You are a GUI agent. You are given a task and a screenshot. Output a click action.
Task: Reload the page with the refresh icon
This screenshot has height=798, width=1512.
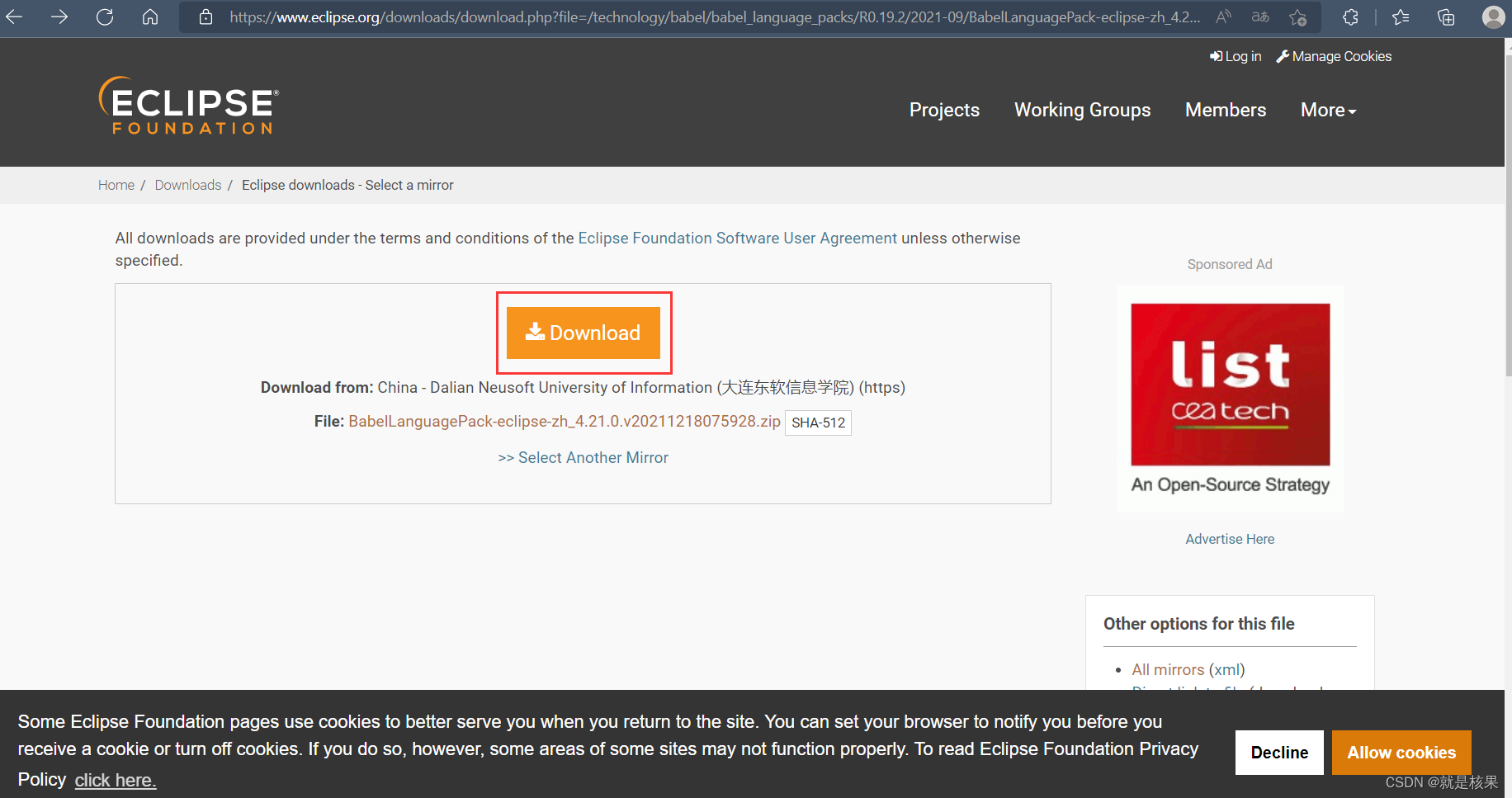tap(105, 17)
